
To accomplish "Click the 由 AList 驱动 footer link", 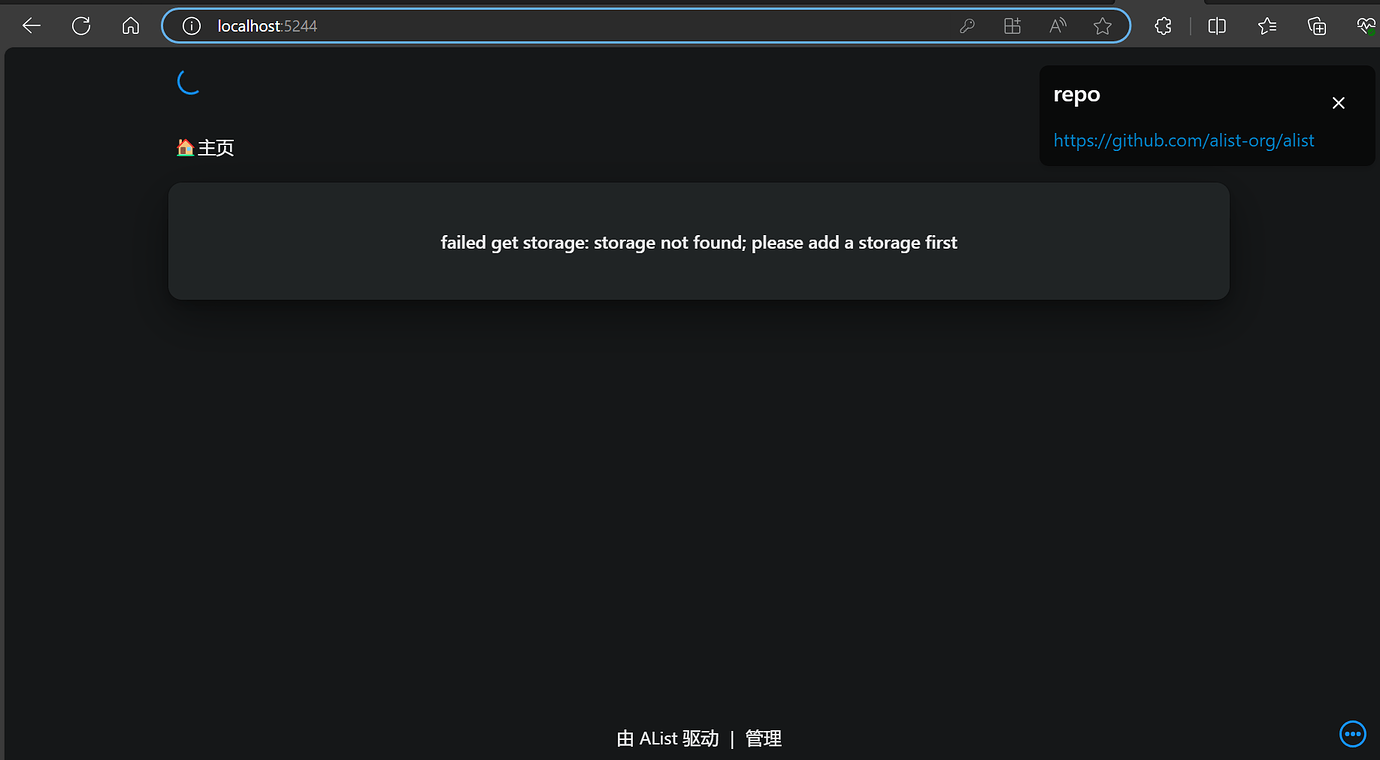I will tap(667, 739).
